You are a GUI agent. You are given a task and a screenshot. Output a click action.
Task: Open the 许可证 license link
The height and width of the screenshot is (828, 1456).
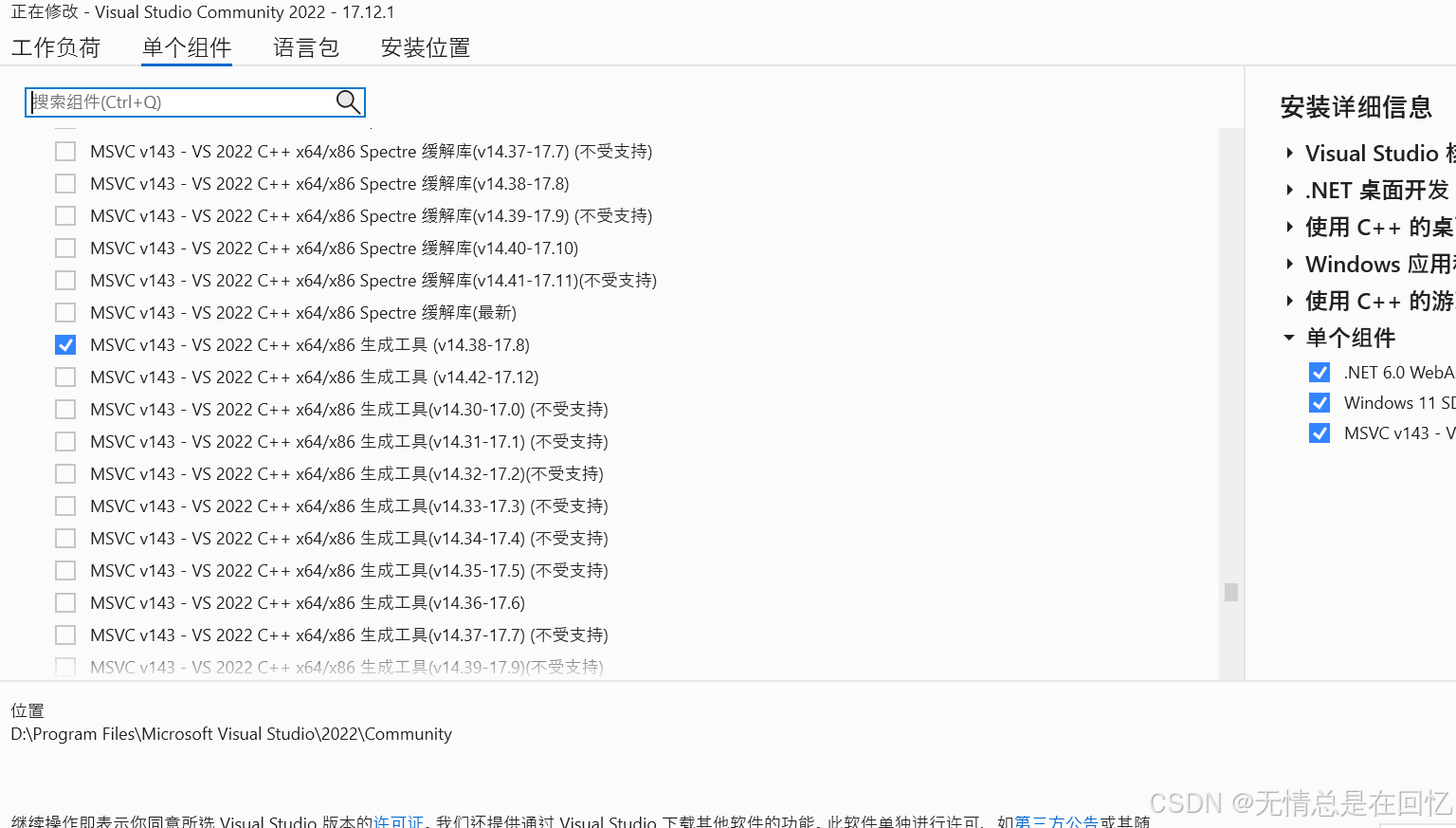398,821
